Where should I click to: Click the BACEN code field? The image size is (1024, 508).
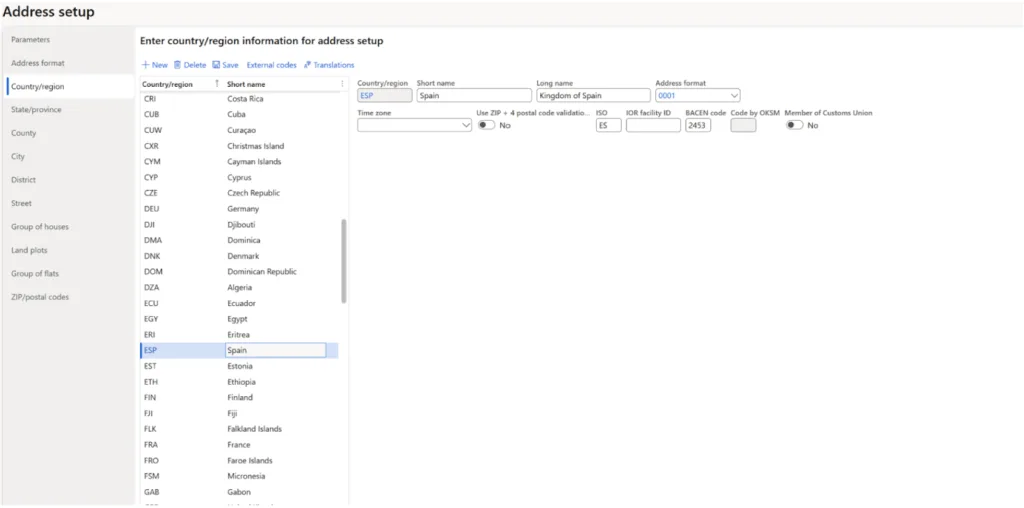point(697,126)
